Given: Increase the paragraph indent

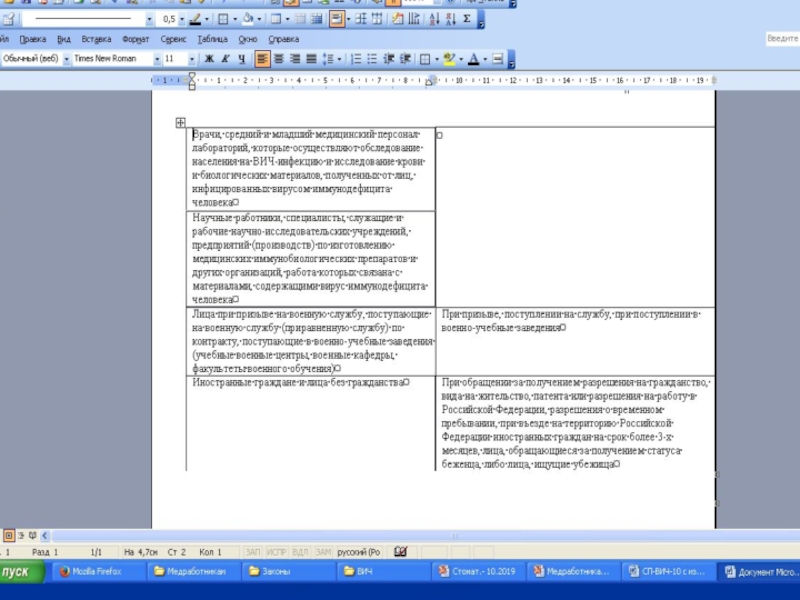Looking at the screenshot, I should pyautogui.click(x=406, y=59).
